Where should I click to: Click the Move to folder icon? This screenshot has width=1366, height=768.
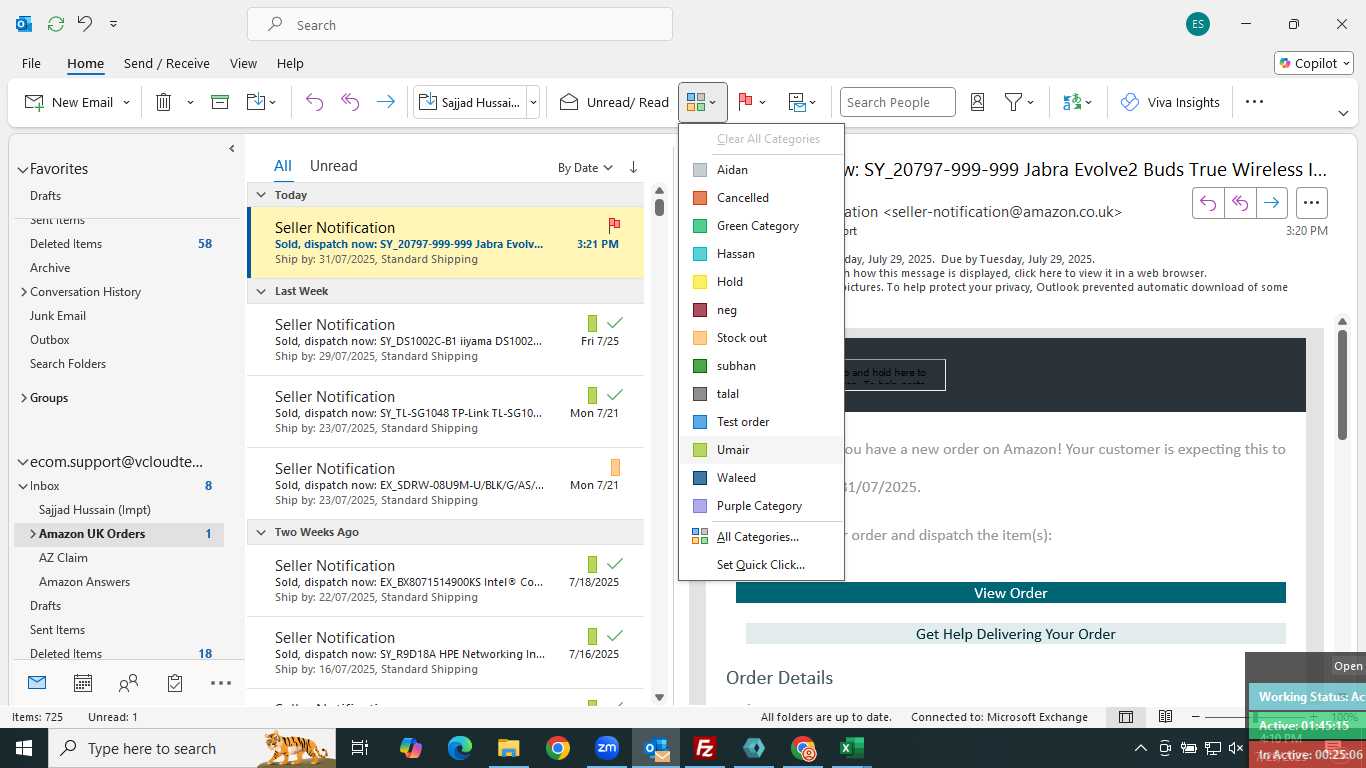tap(254, 102)
